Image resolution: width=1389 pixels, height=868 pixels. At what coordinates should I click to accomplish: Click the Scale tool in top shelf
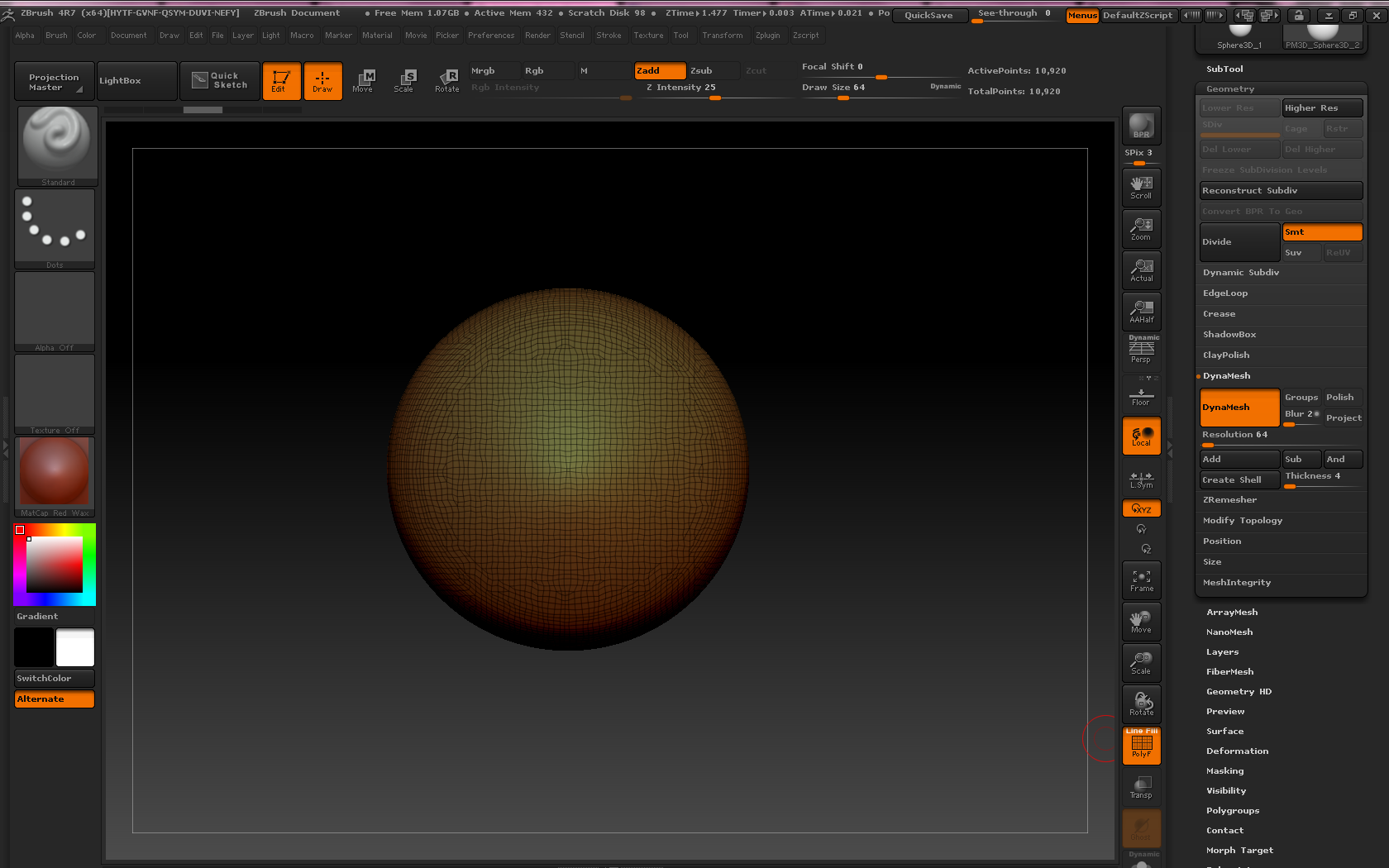tap(404, 81)
